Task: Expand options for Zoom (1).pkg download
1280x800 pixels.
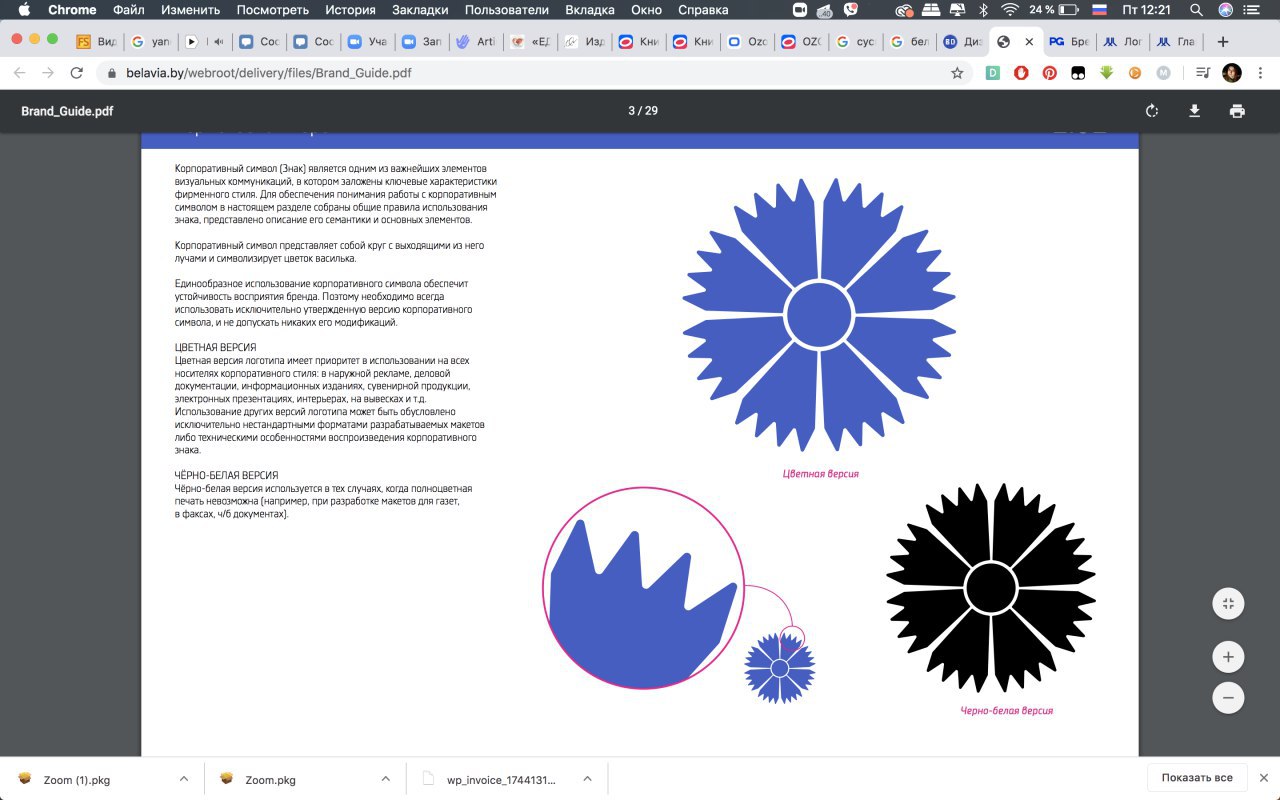Action: (x=183, y=779)
